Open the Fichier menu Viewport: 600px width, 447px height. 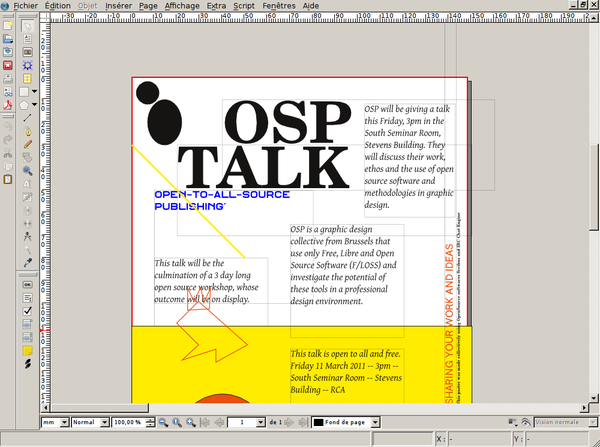(26, 6)
